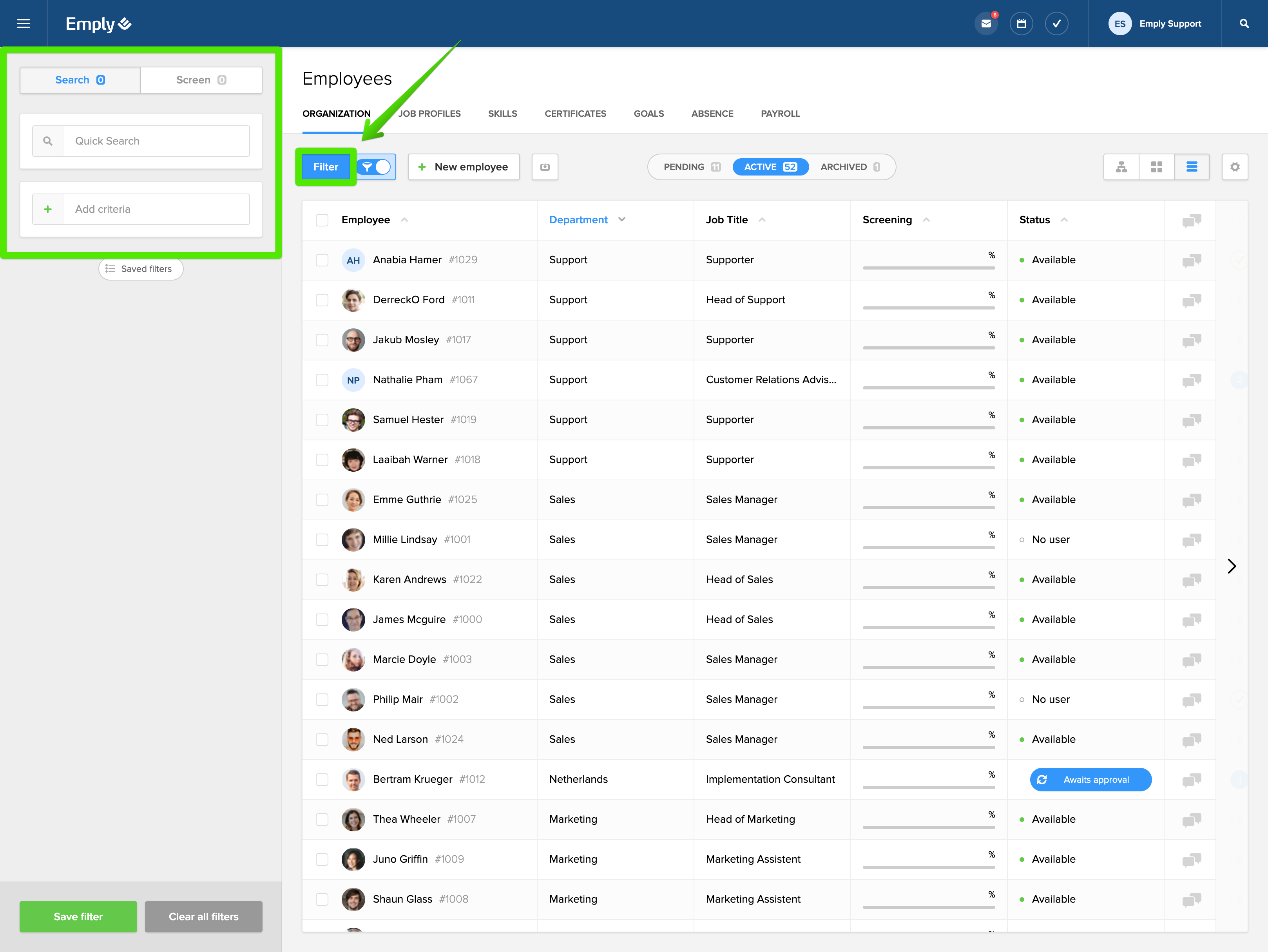Tick the select-all employees checkbox

(x=322, y=220)
